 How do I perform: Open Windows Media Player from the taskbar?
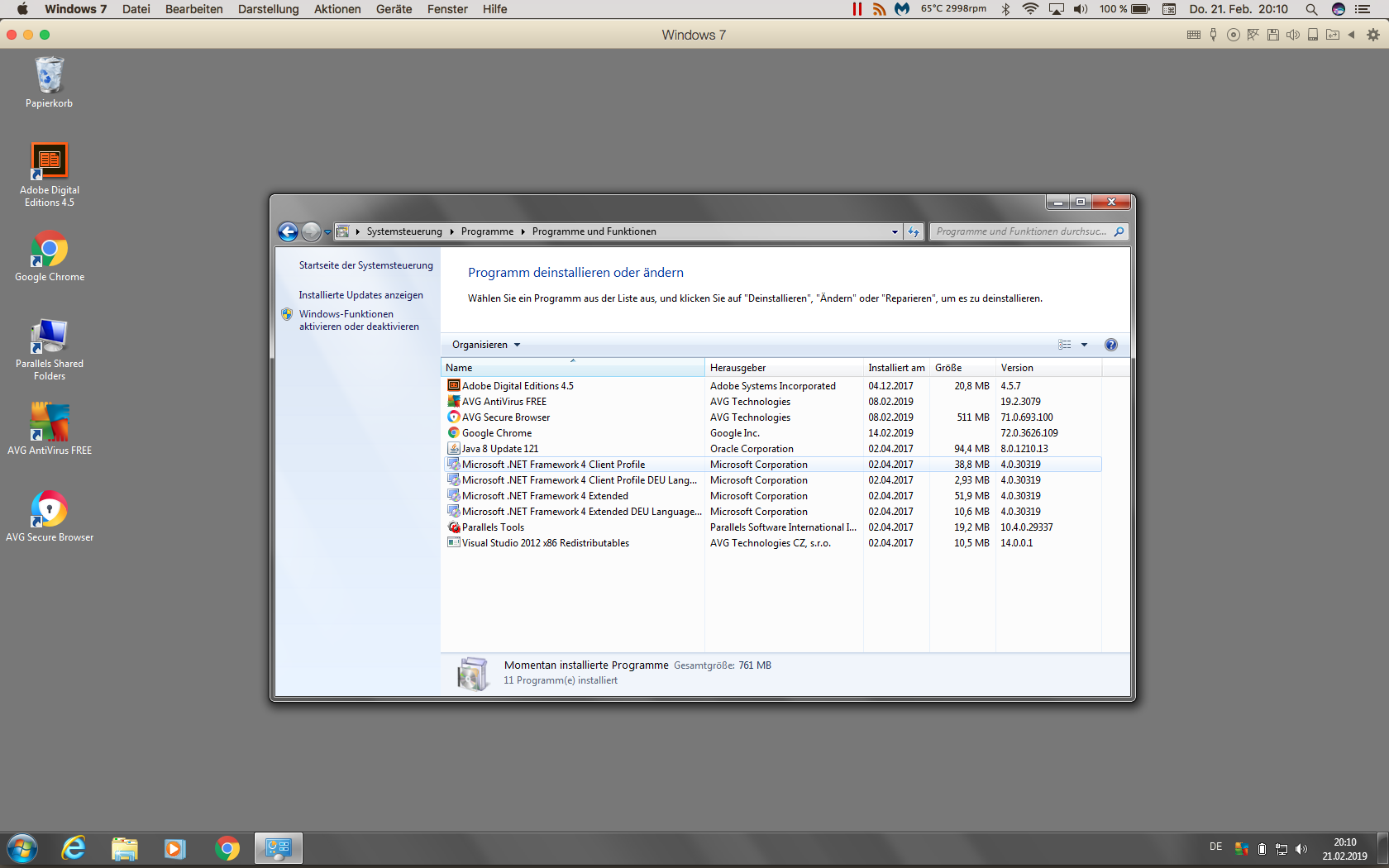pyautogui.click(x=175, y=849)
